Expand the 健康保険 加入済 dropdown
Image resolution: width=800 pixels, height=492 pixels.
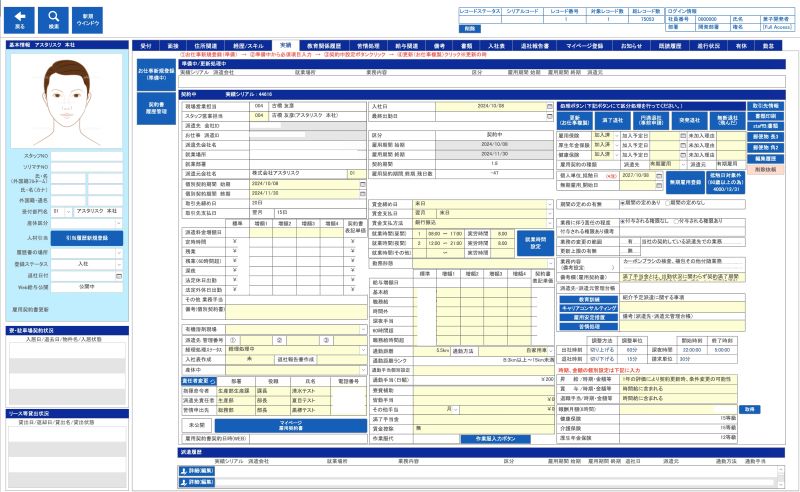pyautogui.click(x=616, y=155)
